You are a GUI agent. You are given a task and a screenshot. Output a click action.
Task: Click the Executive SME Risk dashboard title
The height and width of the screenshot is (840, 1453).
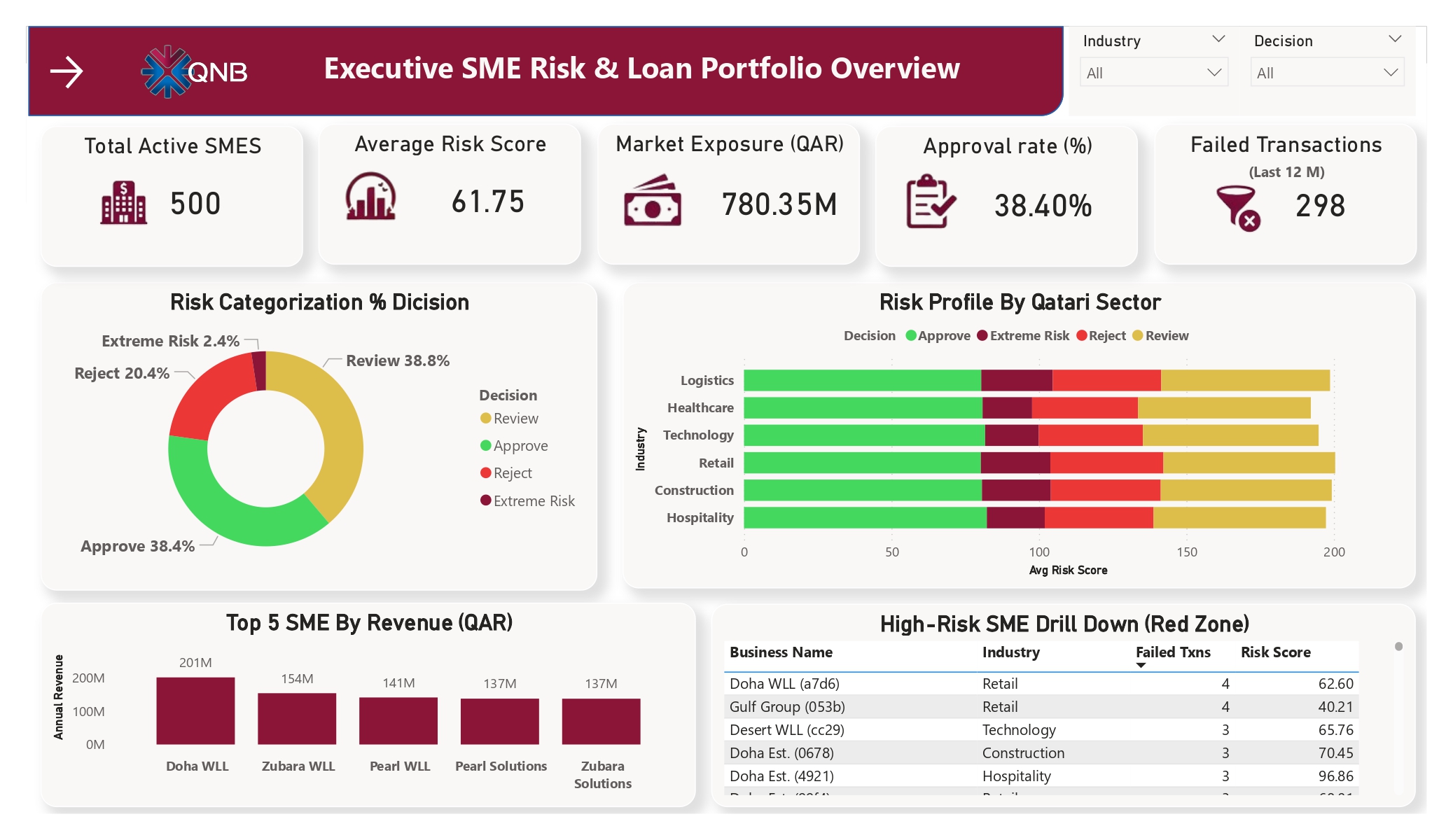[x=641, y=69]
